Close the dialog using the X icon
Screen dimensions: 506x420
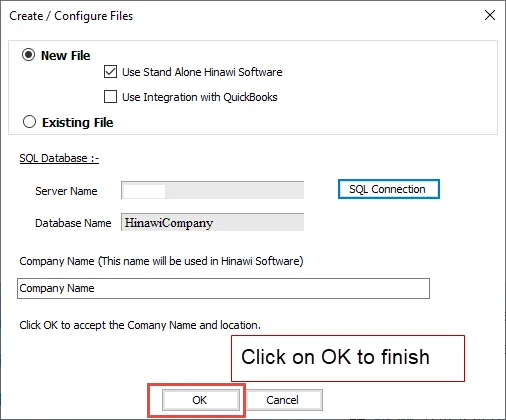pos(490,15)
